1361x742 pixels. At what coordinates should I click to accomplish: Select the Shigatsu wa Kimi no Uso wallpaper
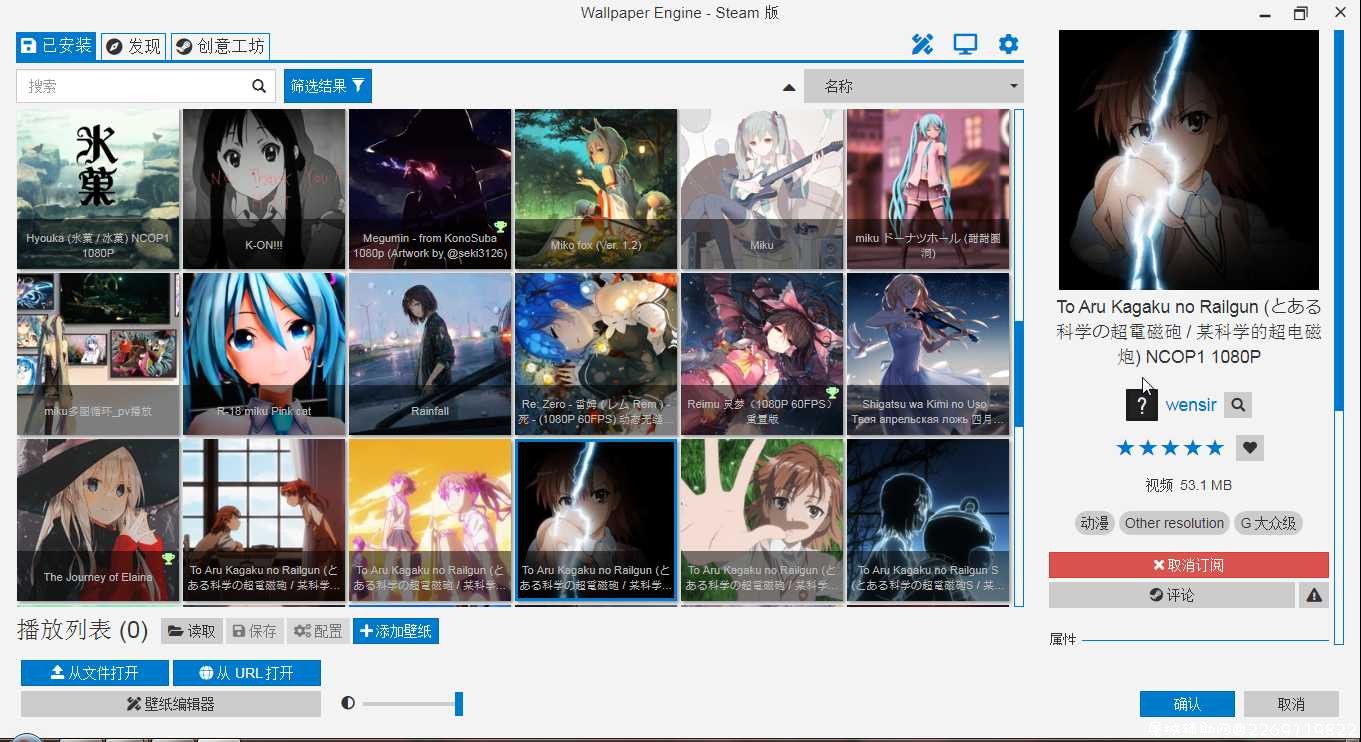click(x=928, y=354)
